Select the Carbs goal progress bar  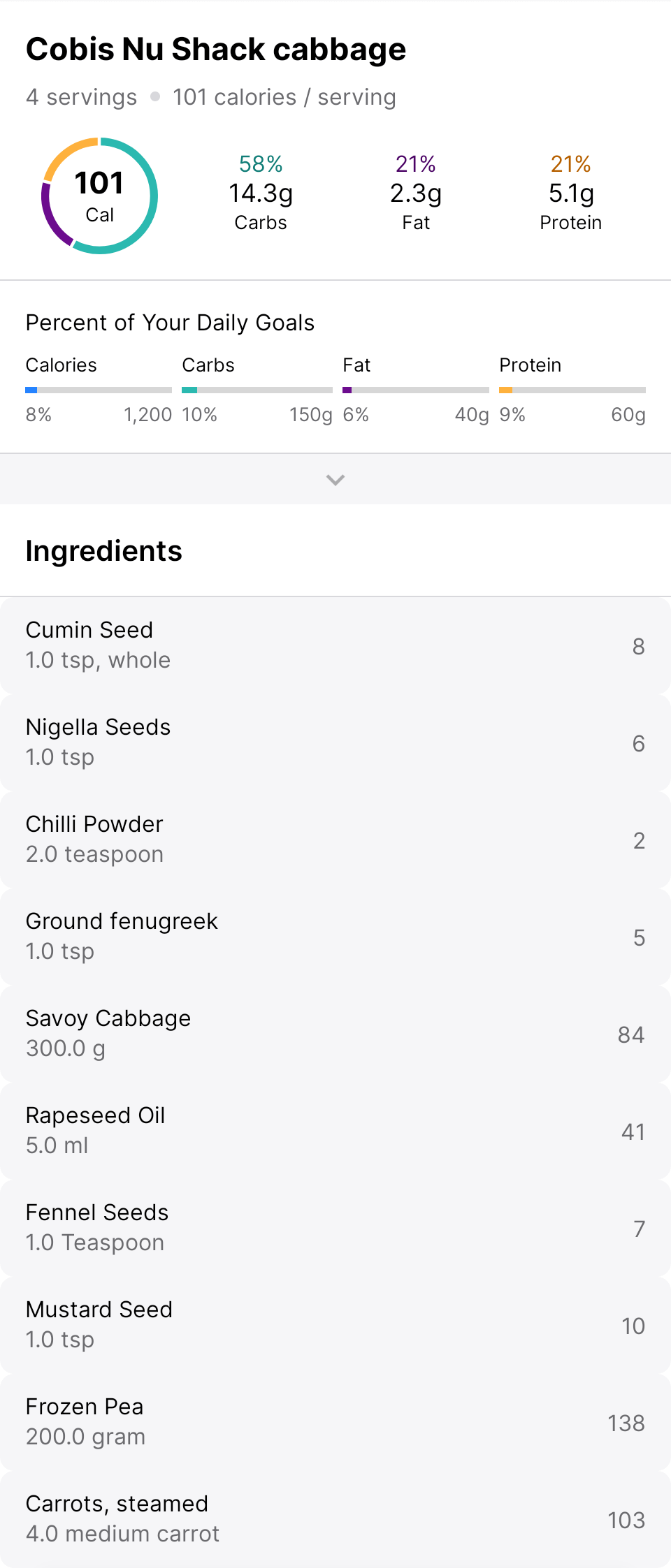coord(257,390)
